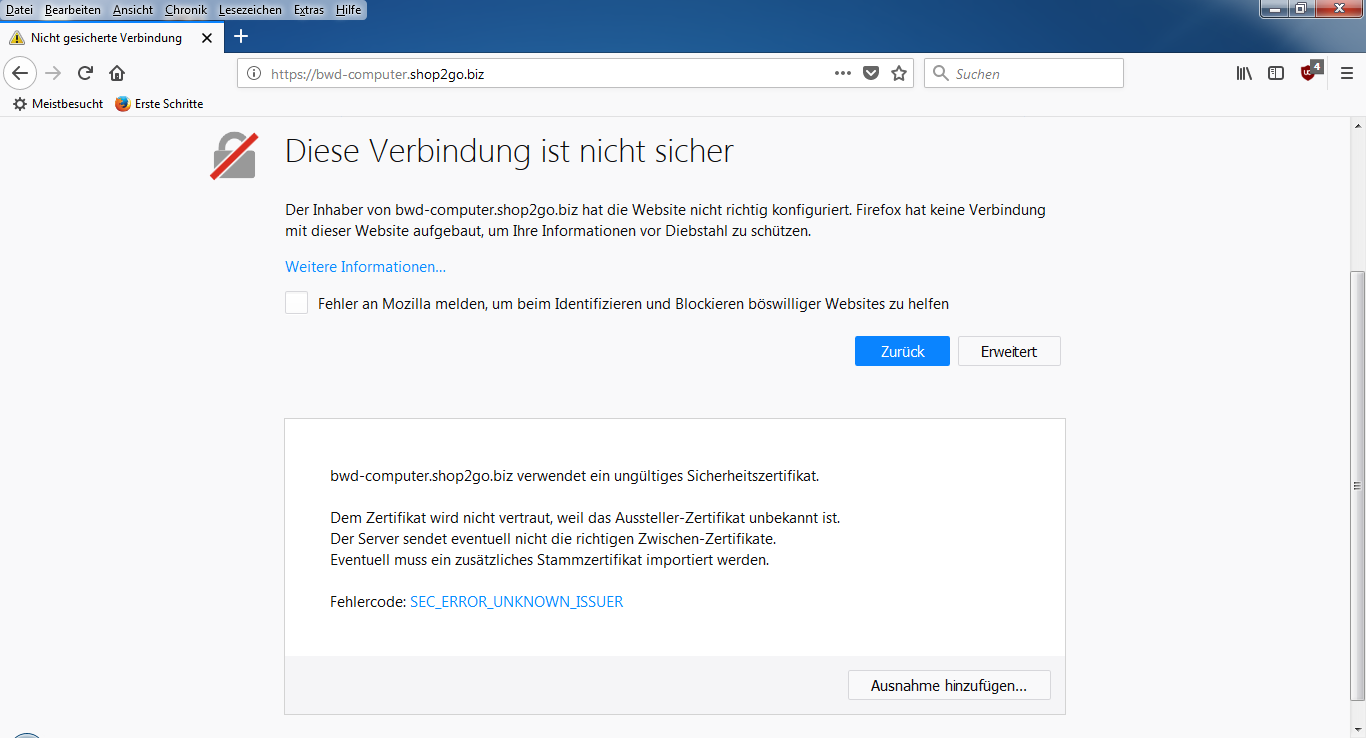1366x738 pixels.
Task: Bookmark this page with the star
Action: [898, 73]
